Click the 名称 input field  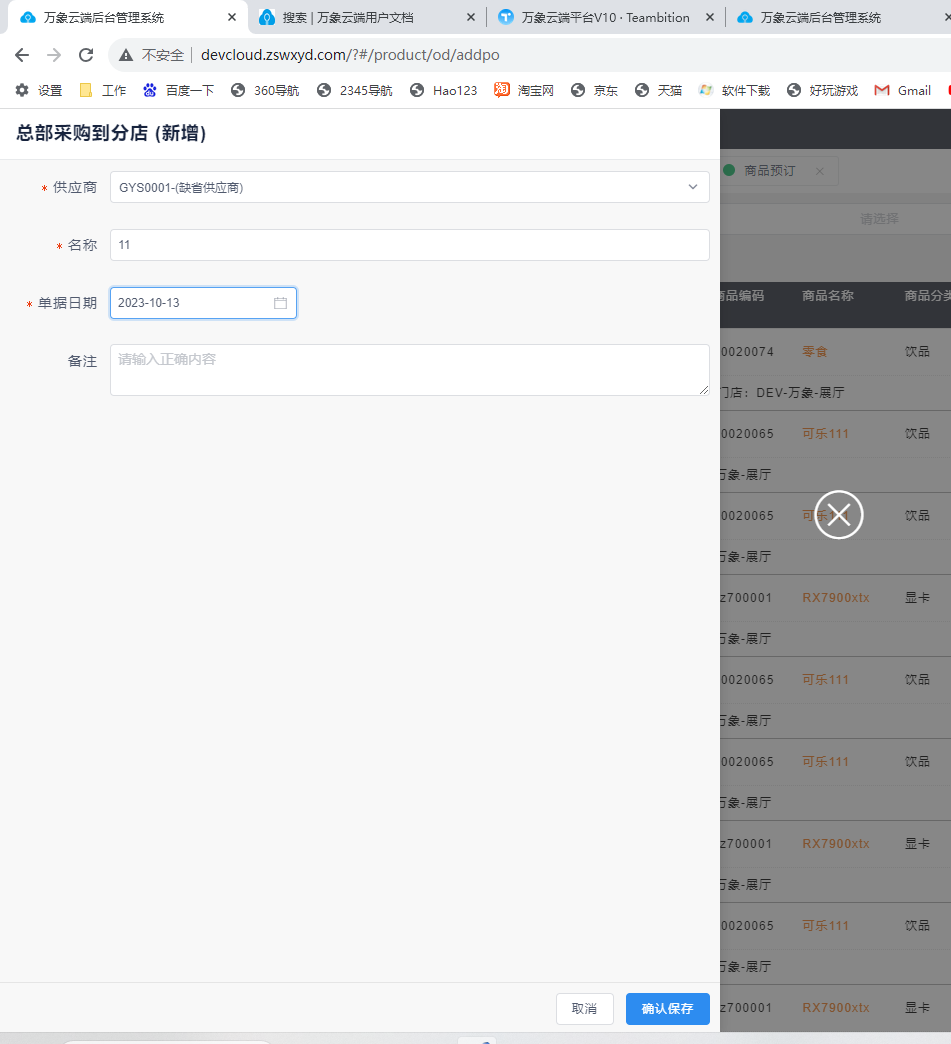tap(410, 245)
